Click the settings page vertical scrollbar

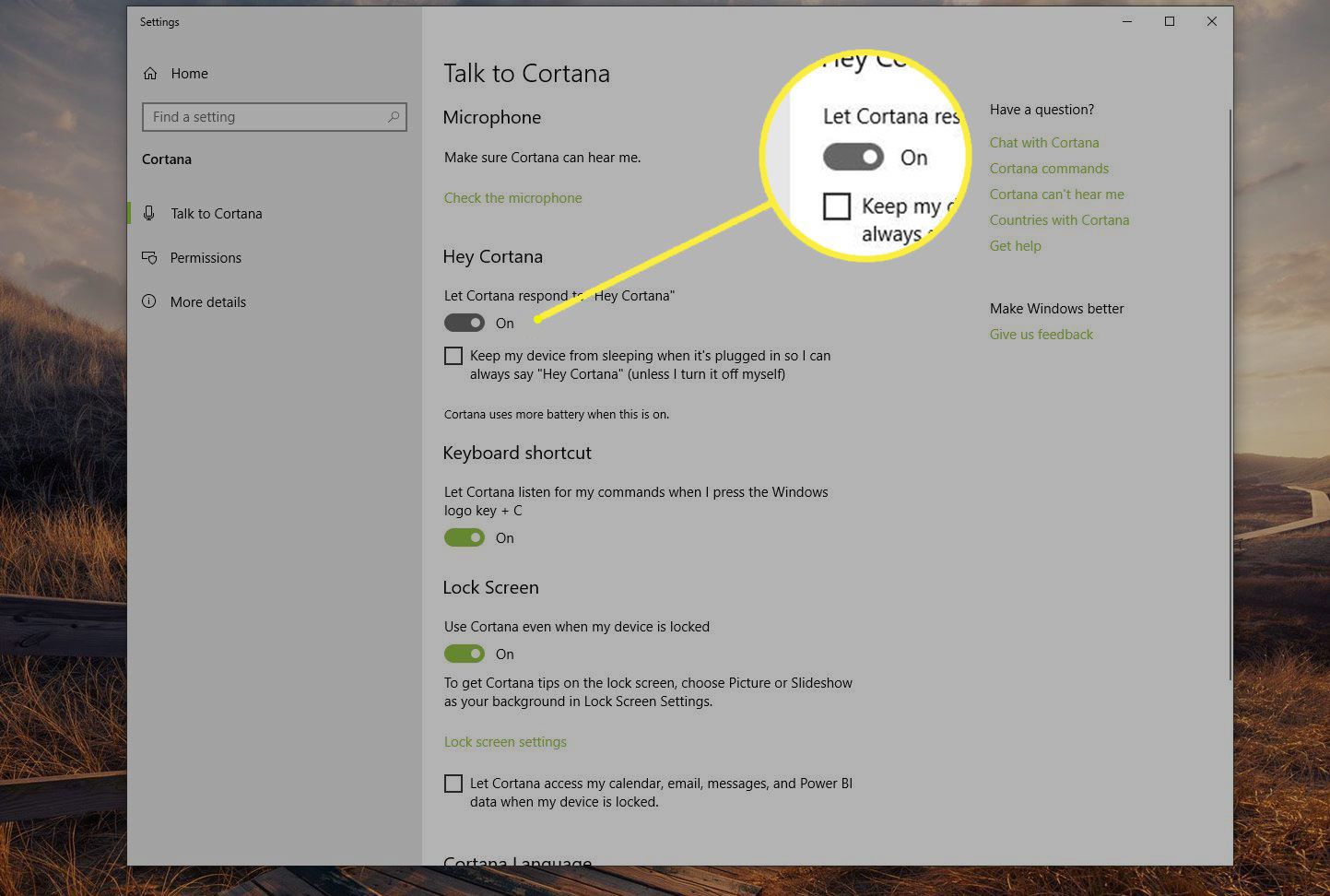pyautogui.click(x=1230, y=395)
